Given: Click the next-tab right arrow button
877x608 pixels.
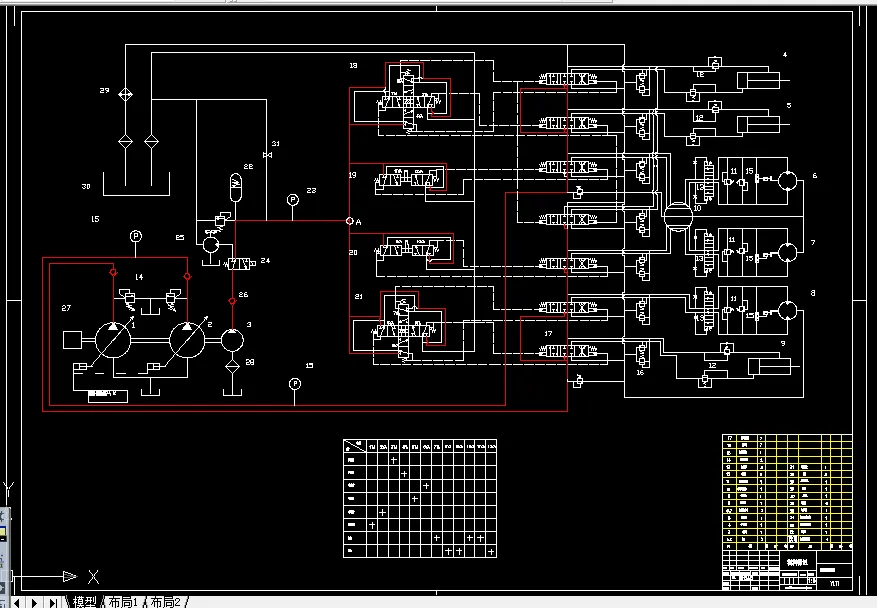Looking at the screenshot, I should [x=35, y=603].
